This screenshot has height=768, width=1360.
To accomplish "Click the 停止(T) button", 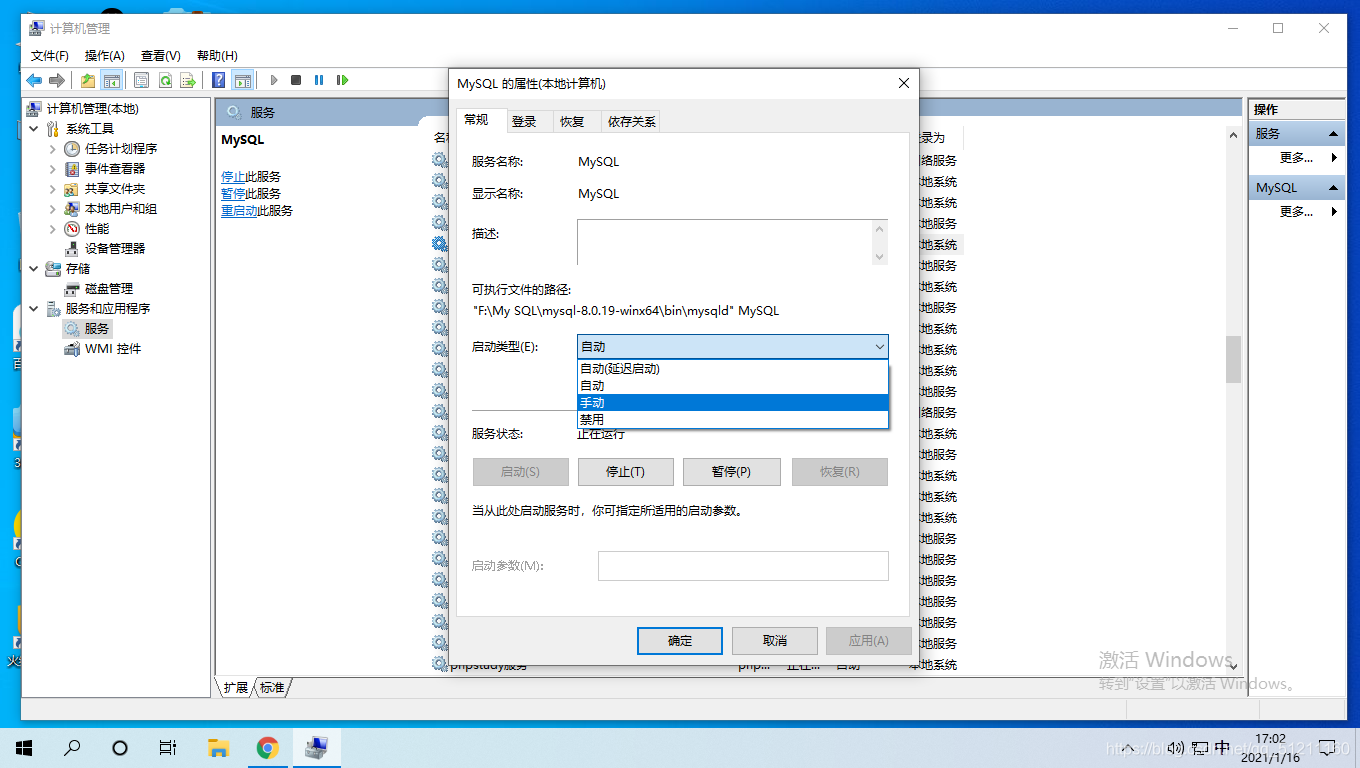I will tap(625, 472).
